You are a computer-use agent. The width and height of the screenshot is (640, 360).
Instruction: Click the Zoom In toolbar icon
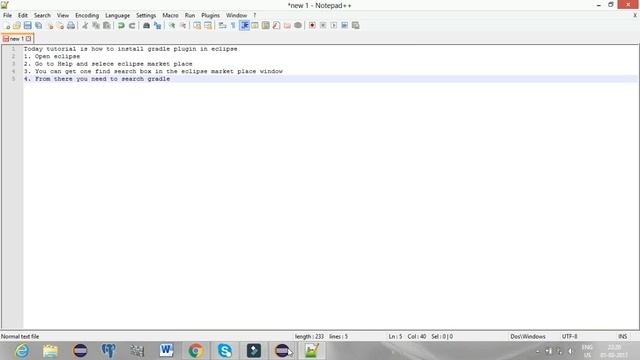(172, 26)
